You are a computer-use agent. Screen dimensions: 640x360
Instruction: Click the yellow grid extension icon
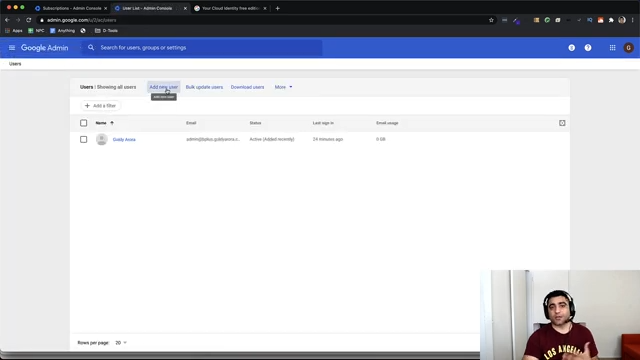[x=536, y=20]
